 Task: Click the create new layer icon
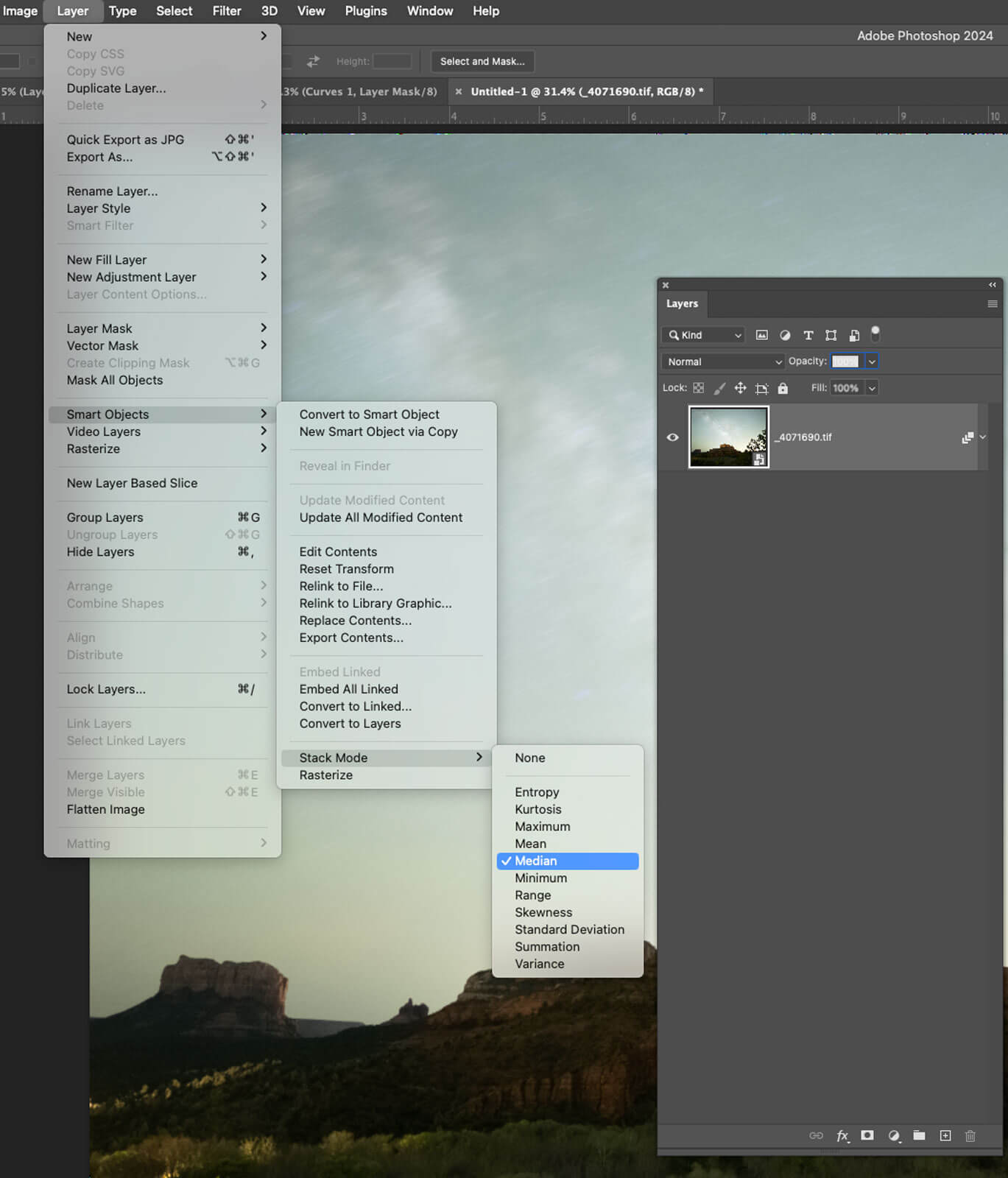pos(945,1136)
